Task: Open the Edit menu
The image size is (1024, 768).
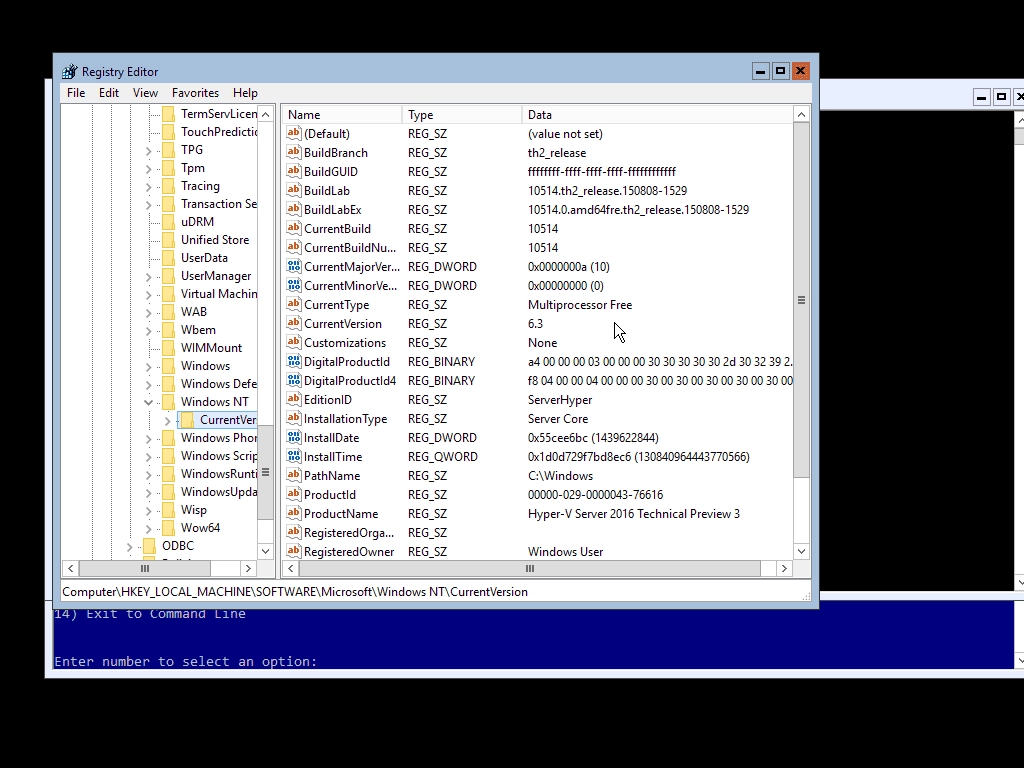Action: tap(108, 93)
